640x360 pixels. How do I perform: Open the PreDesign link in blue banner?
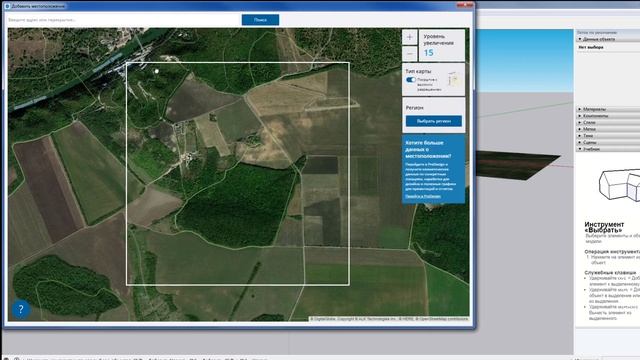423,196
